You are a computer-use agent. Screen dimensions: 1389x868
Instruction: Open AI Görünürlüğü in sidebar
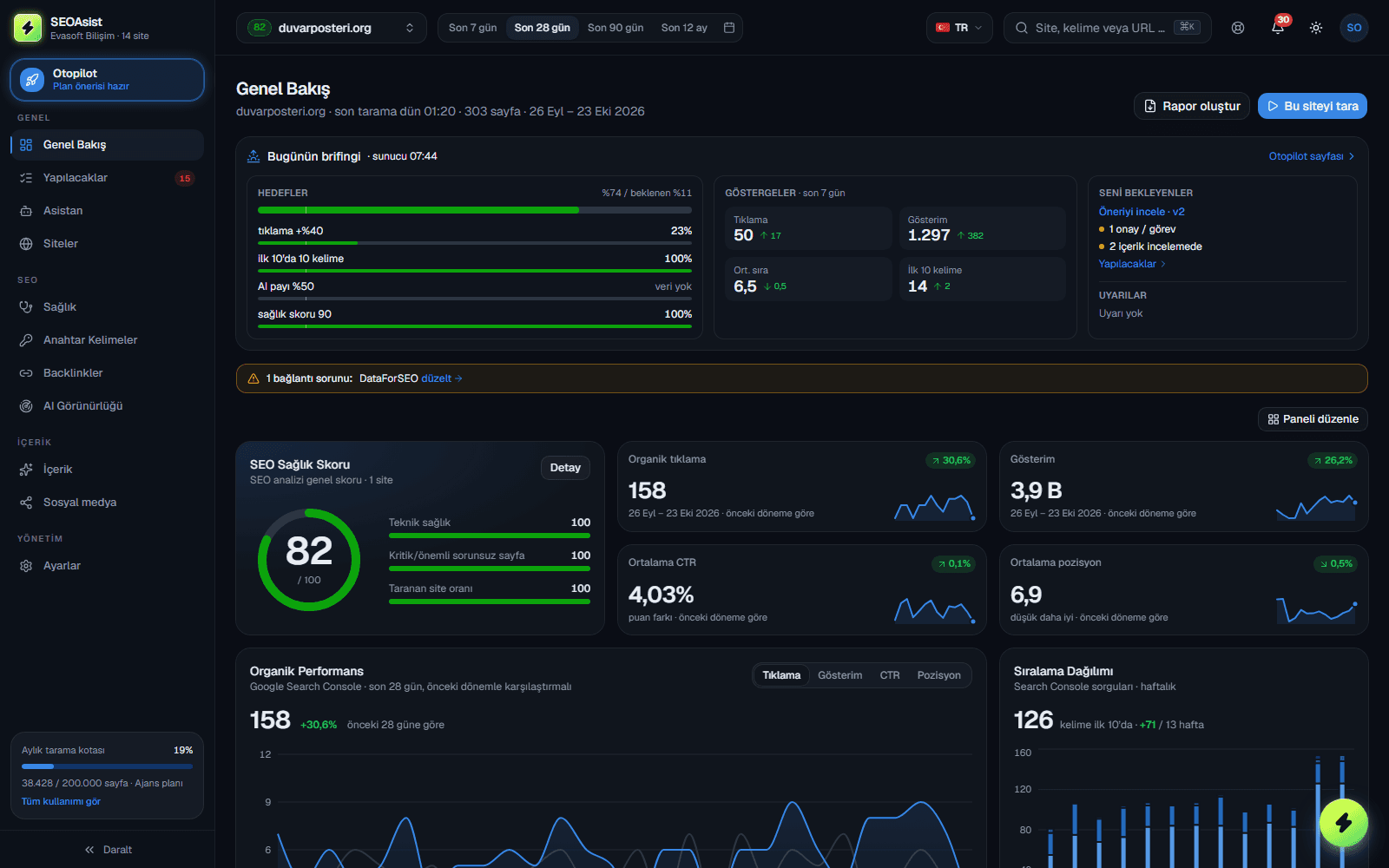click(x=108, y=406)
